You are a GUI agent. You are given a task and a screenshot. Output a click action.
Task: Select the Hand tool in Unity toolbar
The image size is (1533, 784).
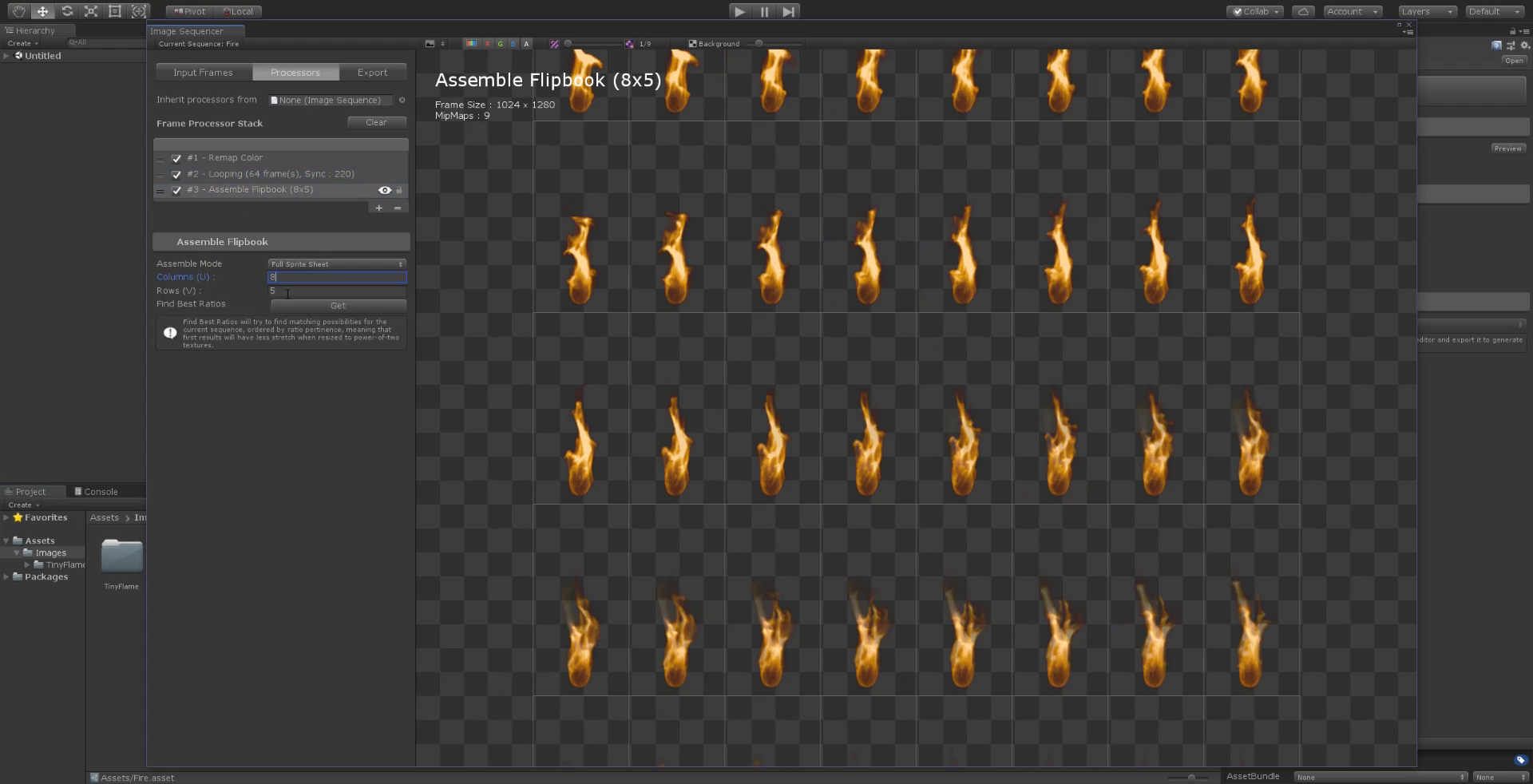click(x=18, y=11)
